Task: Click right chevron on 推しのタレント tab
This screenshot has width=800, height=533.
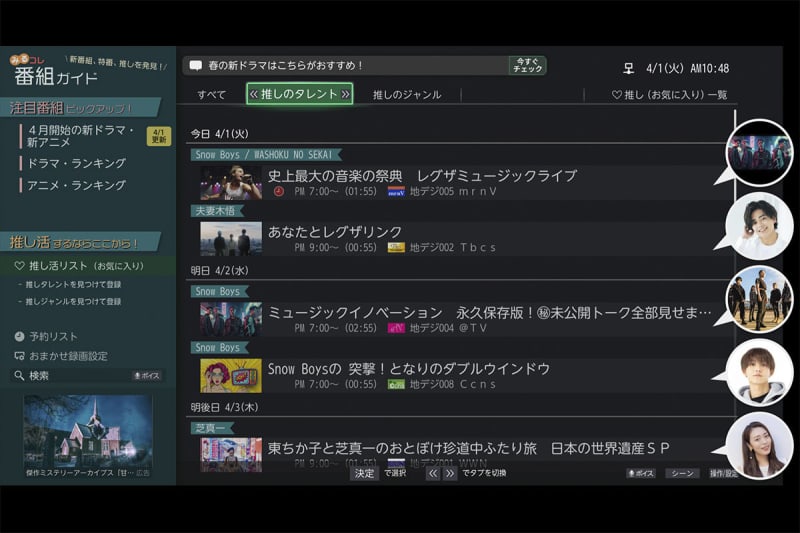Action: (x=345, y=95)
